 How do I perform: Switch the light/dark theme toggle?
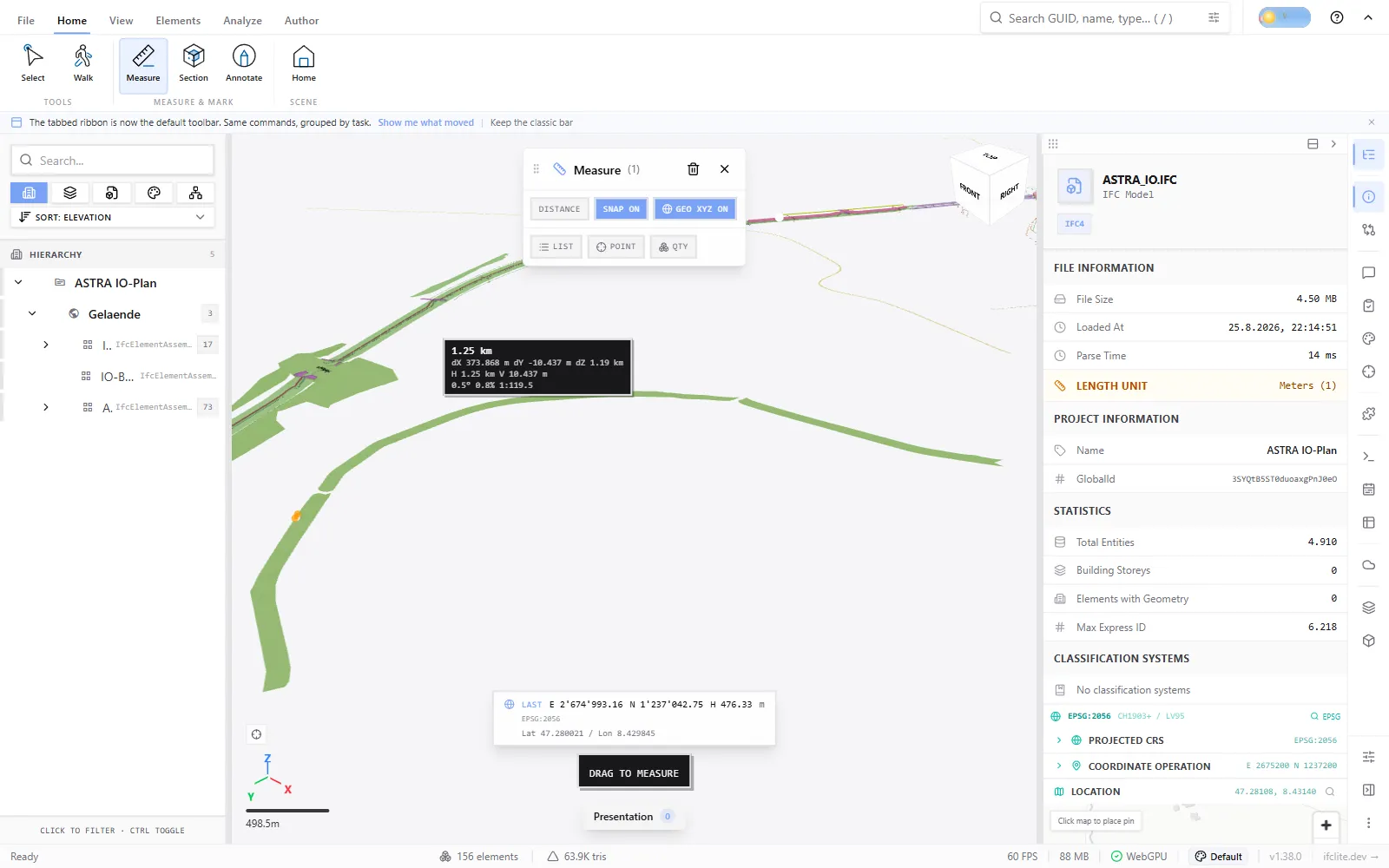coord(1285,17)
